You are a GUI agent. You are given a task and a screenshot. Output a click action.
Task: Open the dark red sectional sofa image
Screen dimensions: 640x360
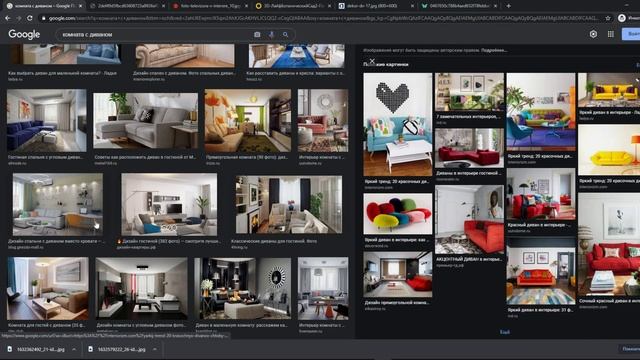(x=469, y=148)
